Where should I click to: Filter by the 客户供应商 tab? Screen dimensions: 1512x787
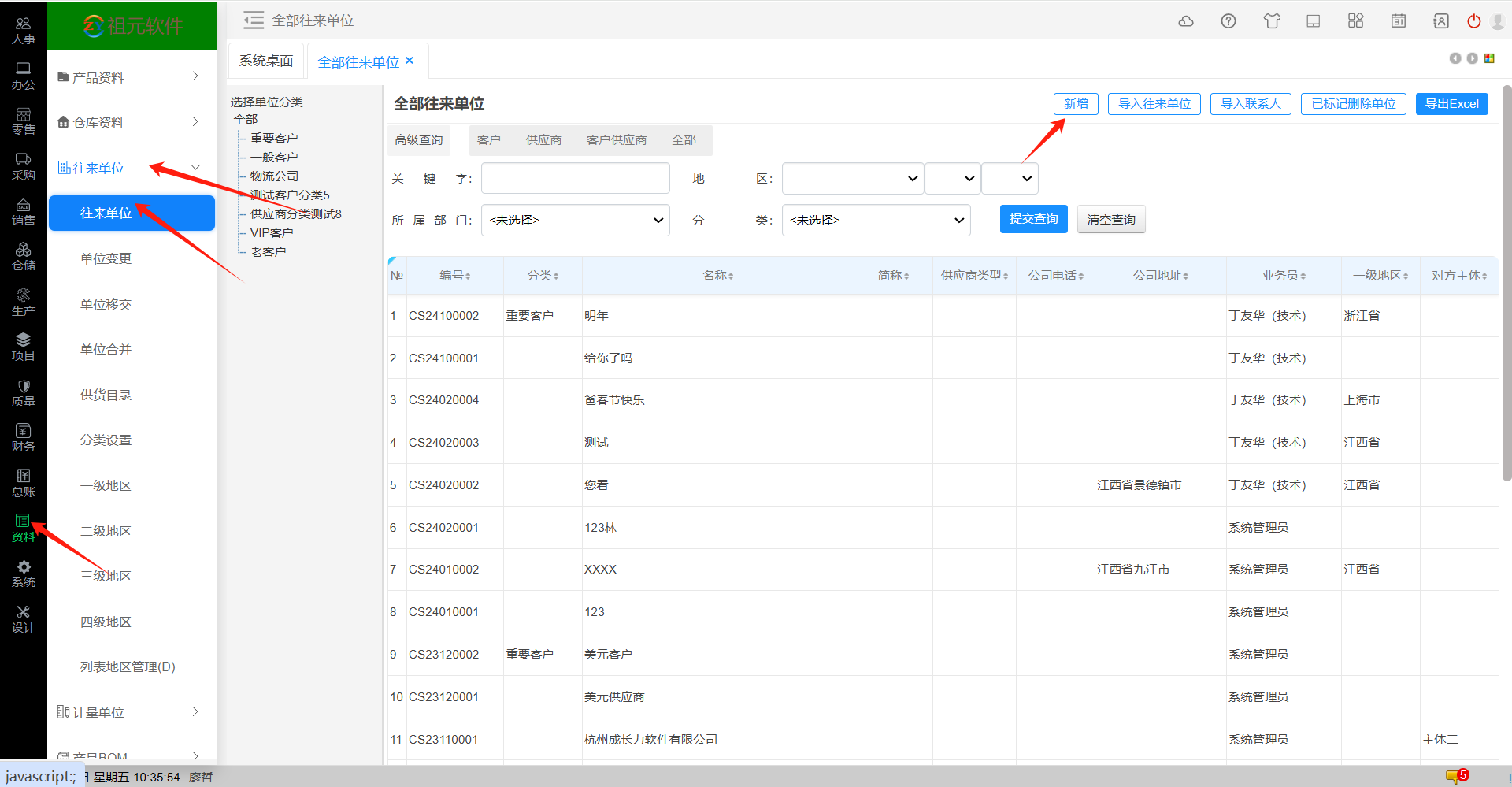[617, 140]
